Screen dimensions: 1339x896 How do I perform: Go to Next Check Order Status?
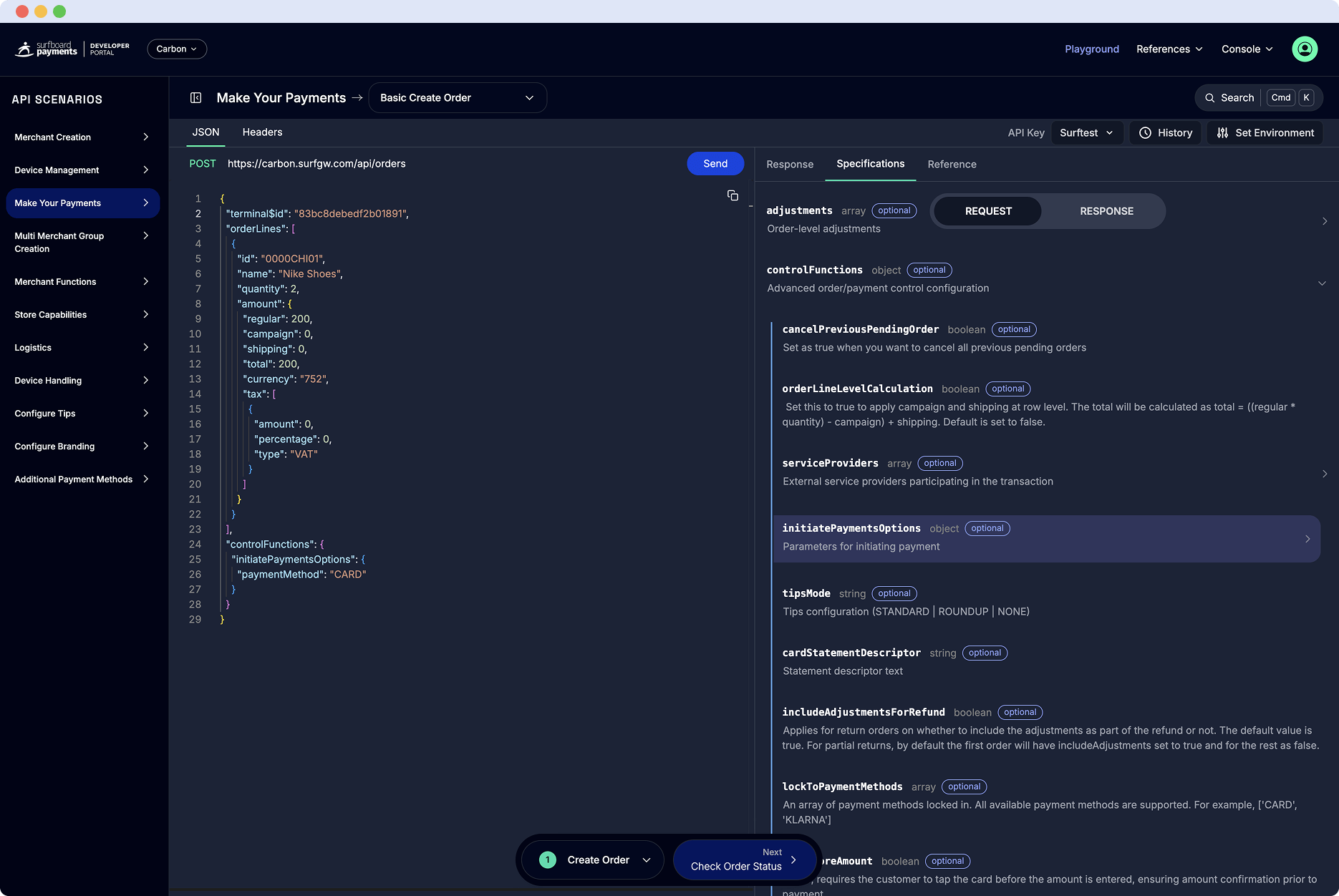tap(744, 860)
